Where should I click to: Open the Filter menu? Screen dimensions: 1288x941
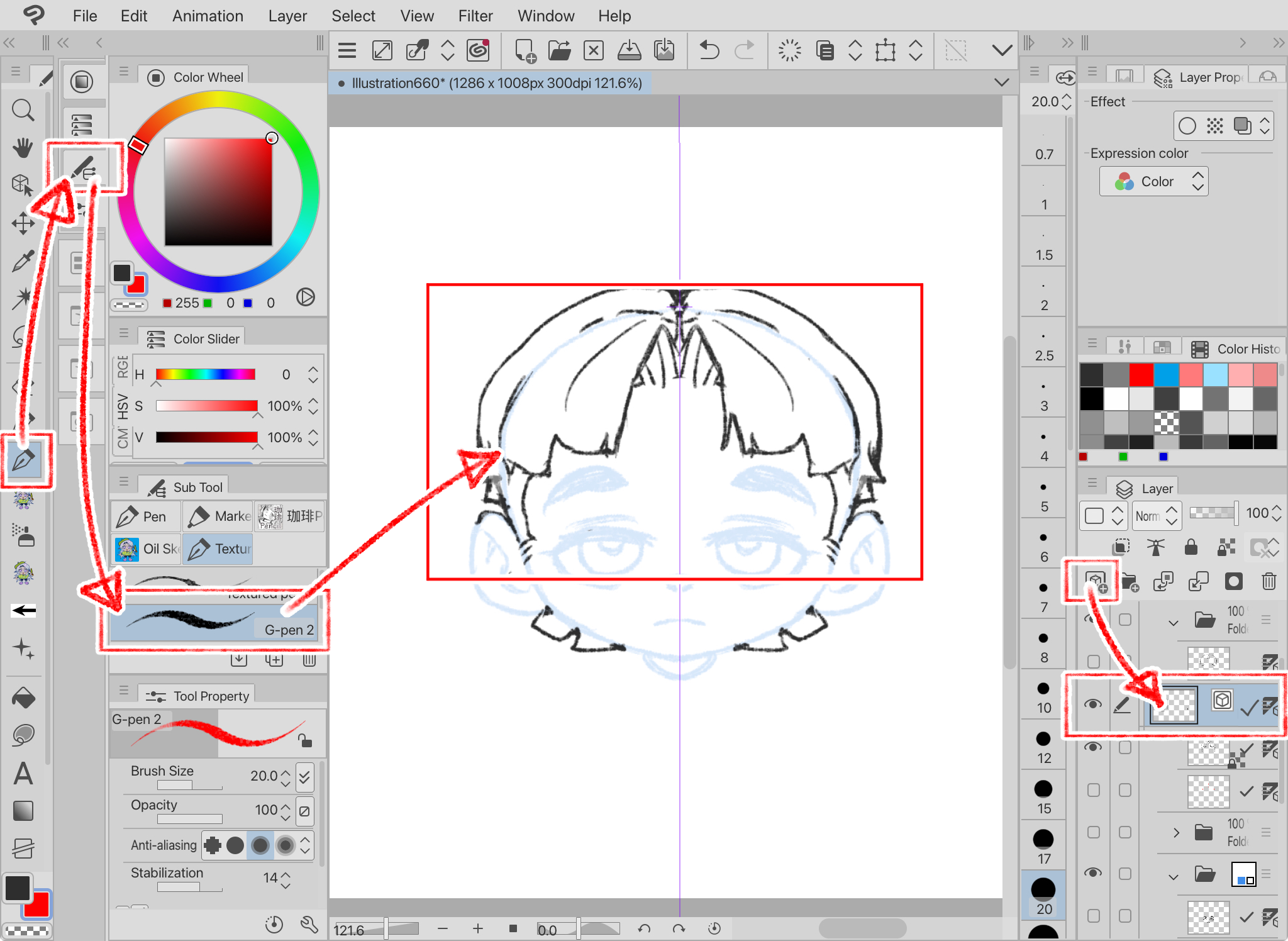tap(475, 16)
